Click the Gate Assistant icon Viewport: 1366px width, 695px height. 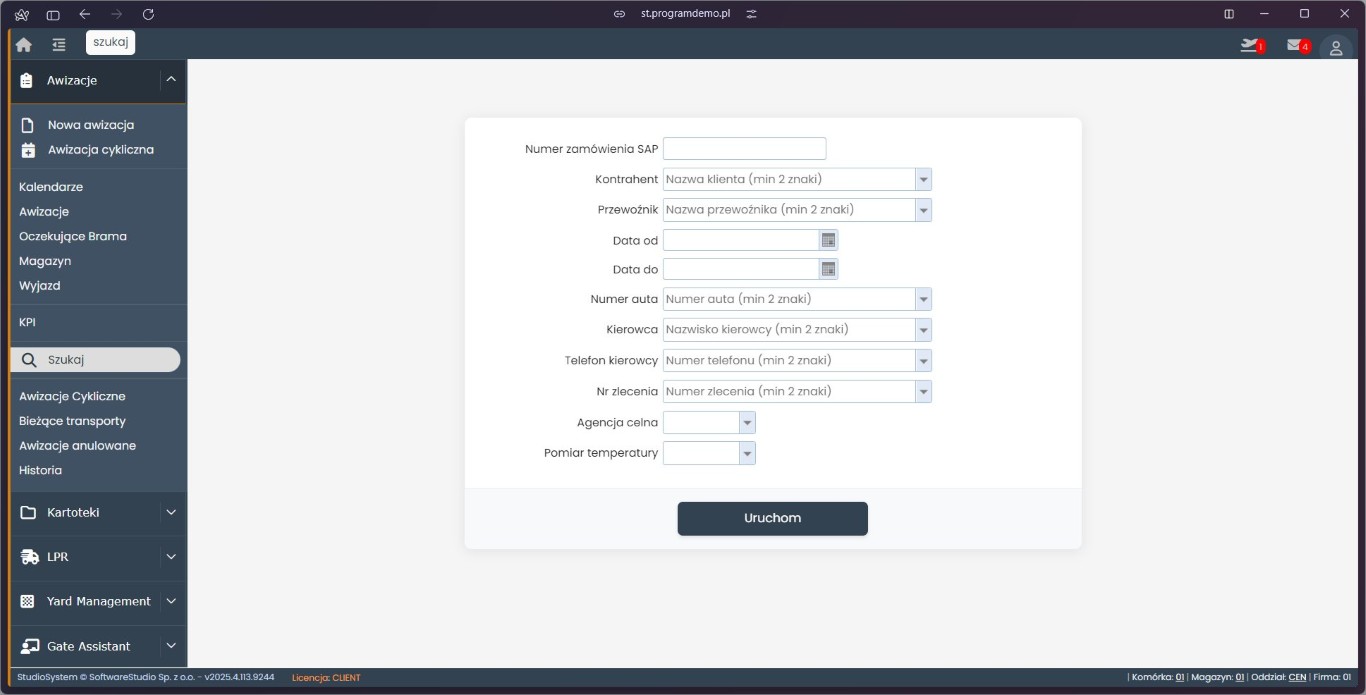point(29,646)
